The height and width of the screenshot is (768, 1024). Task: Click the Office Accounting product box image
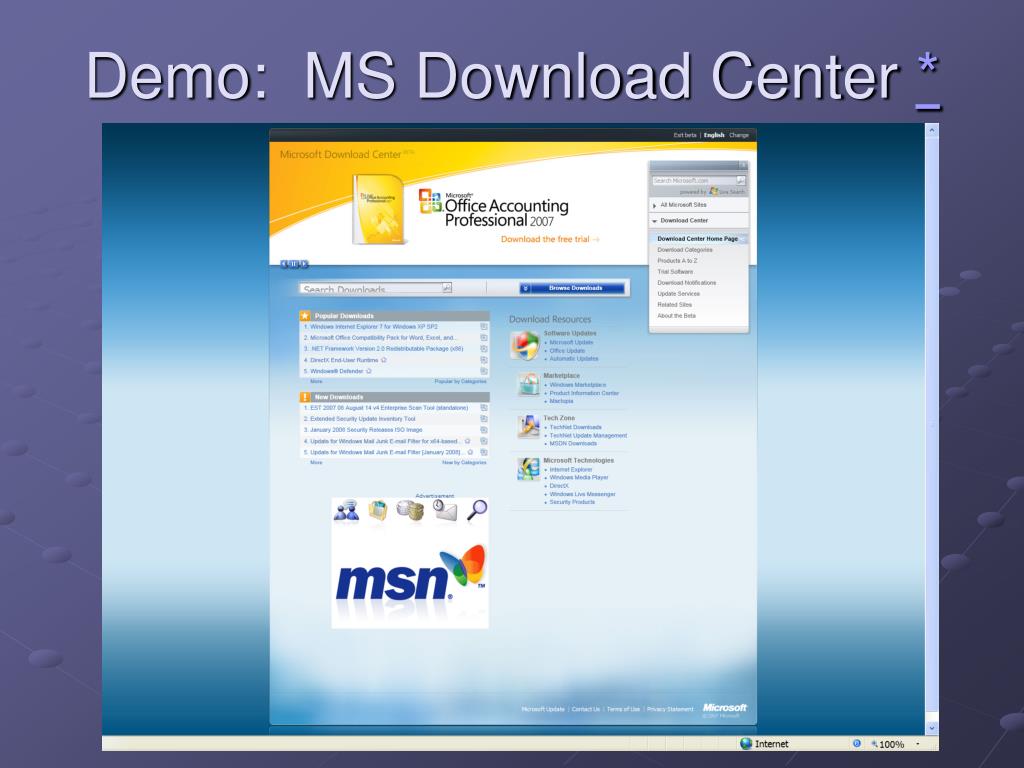click(x=379, y=209)
